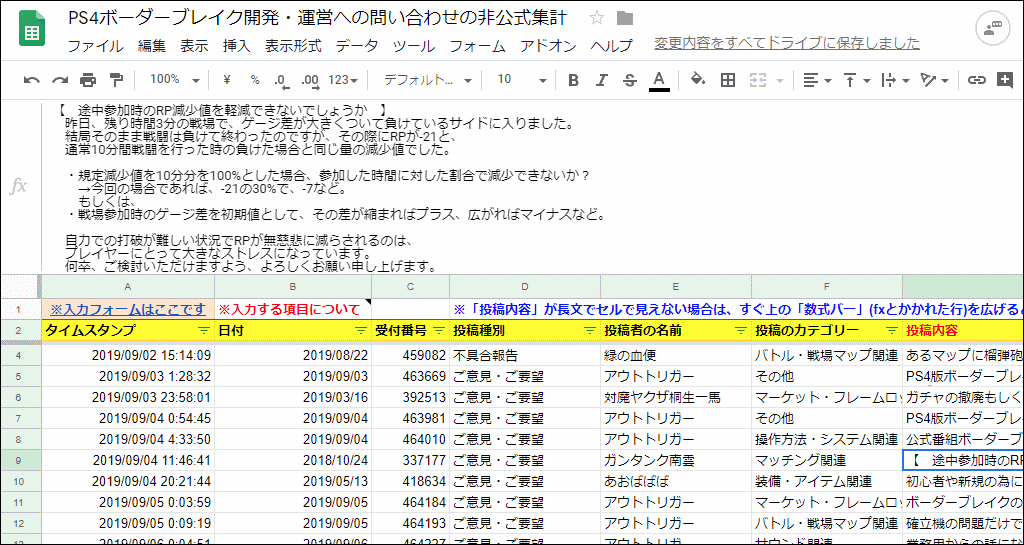Open the アドオン menu
The height and width of the screenshot is (545, 1024).
(x=549, y=46)
